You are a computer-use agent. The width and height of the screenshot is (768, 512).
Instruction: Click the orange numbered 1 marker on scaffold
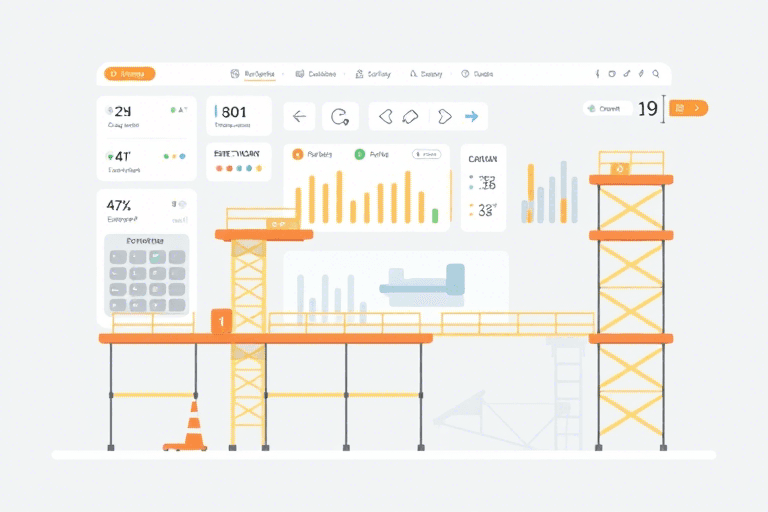(x=222, y=321)
